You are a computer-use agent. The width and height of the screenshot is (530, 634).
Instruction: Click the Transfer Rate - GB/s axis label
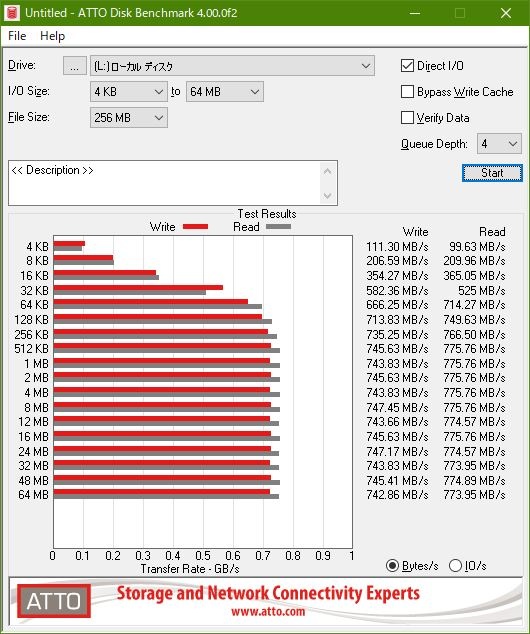pos(190,569)
